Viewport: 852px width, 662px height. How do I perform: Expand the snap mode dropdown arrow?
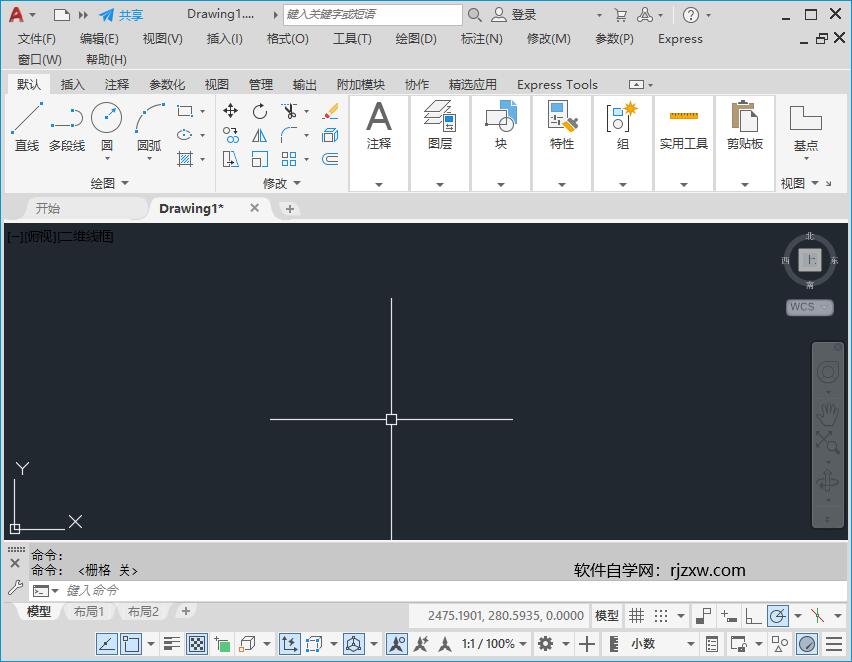tap(681, 616)
